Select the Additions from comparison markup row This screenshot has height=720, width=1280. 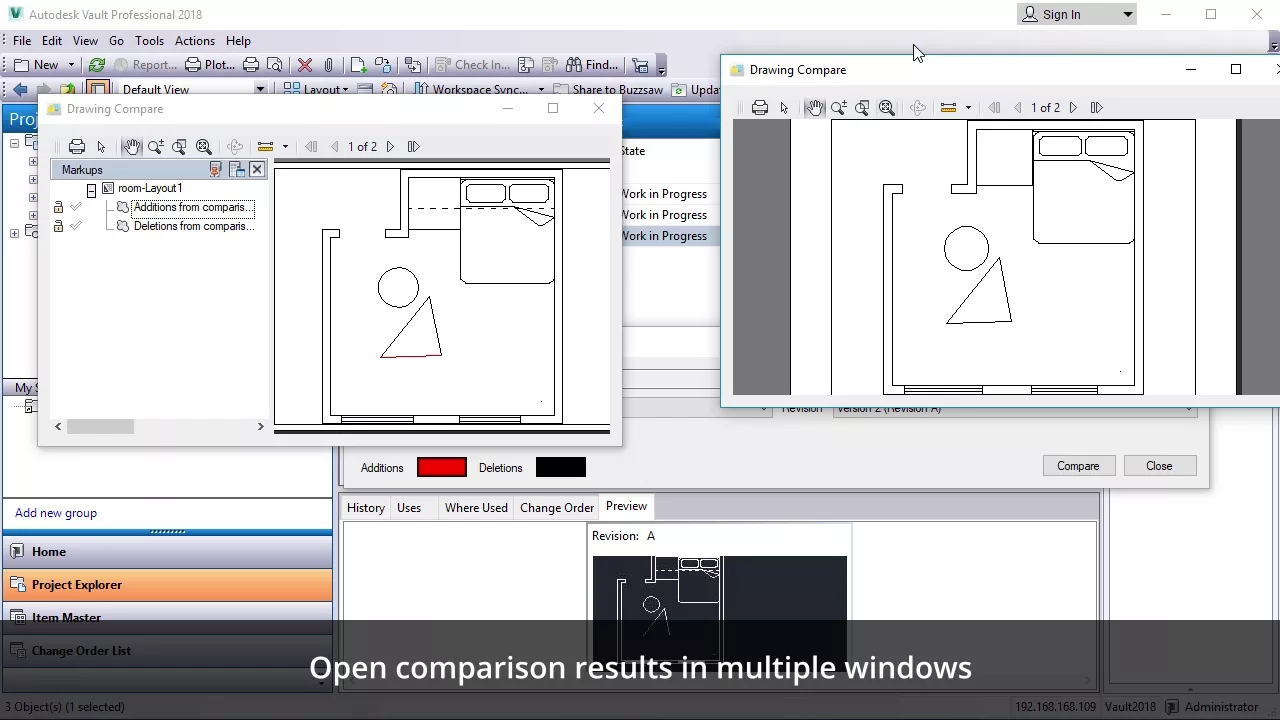194,207
